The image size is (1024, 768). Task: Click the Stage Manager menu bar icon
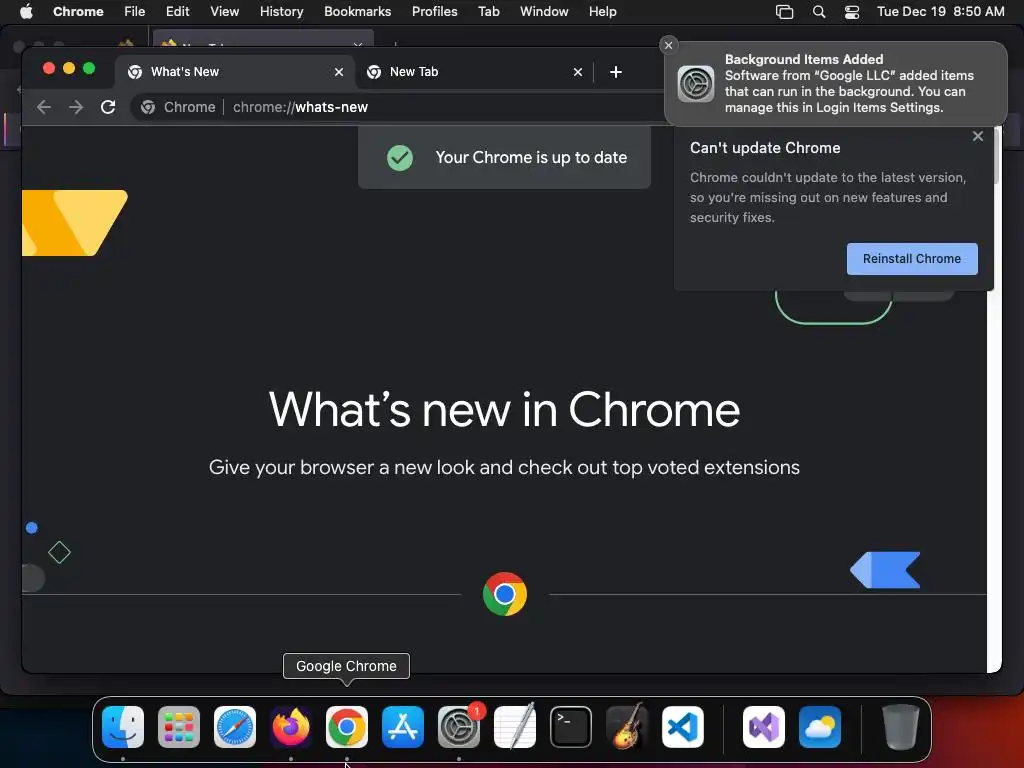(784, 12)
